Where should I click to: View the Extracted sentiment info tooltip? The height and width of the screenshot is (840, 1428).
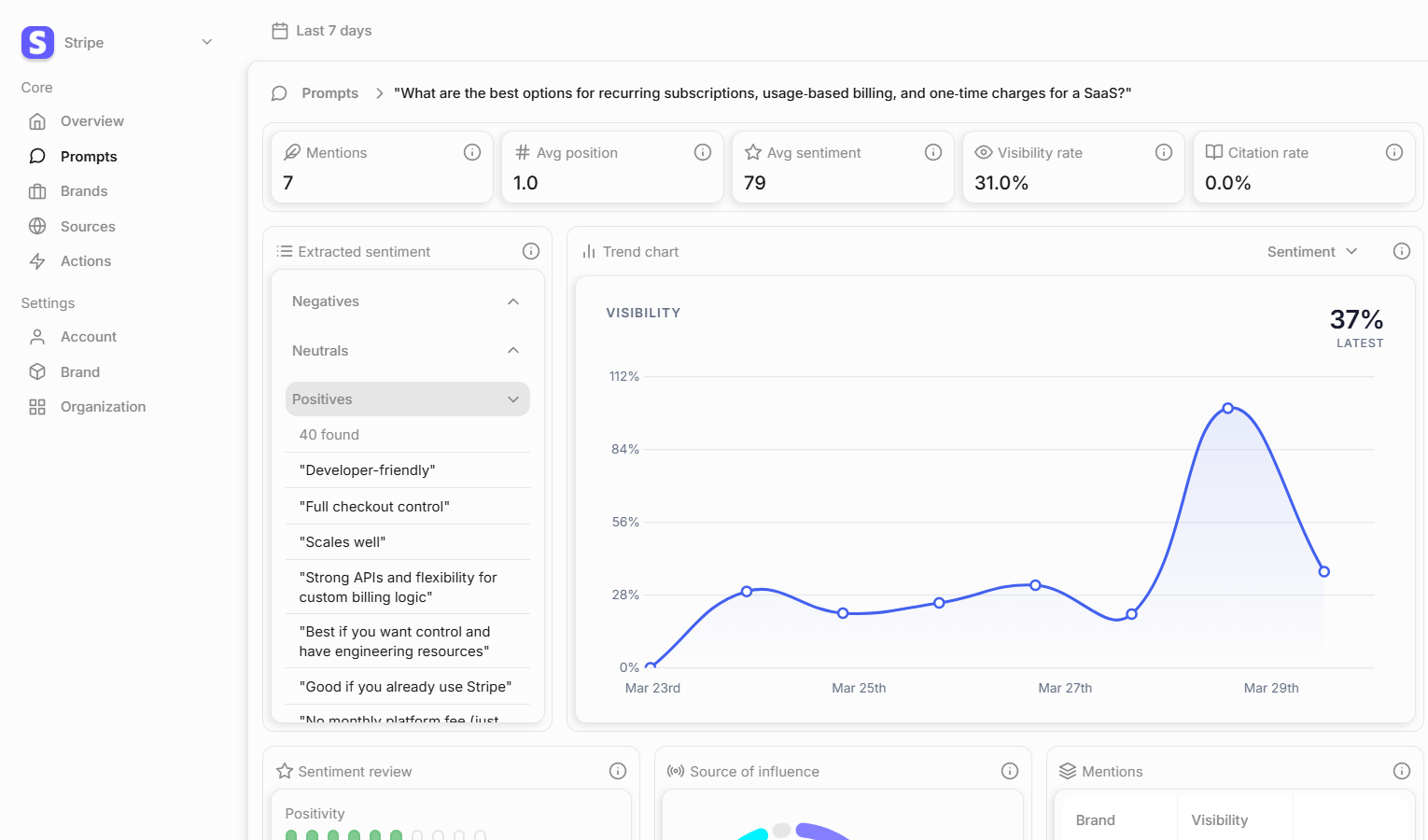(x=531, y=251)
